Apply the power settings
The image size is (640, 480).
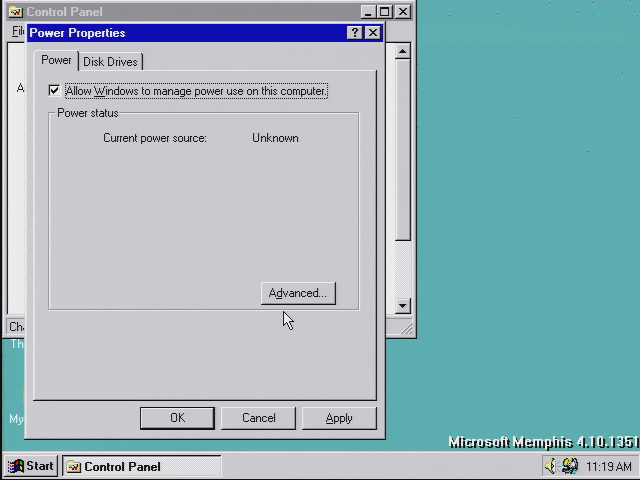pos(339,418)
